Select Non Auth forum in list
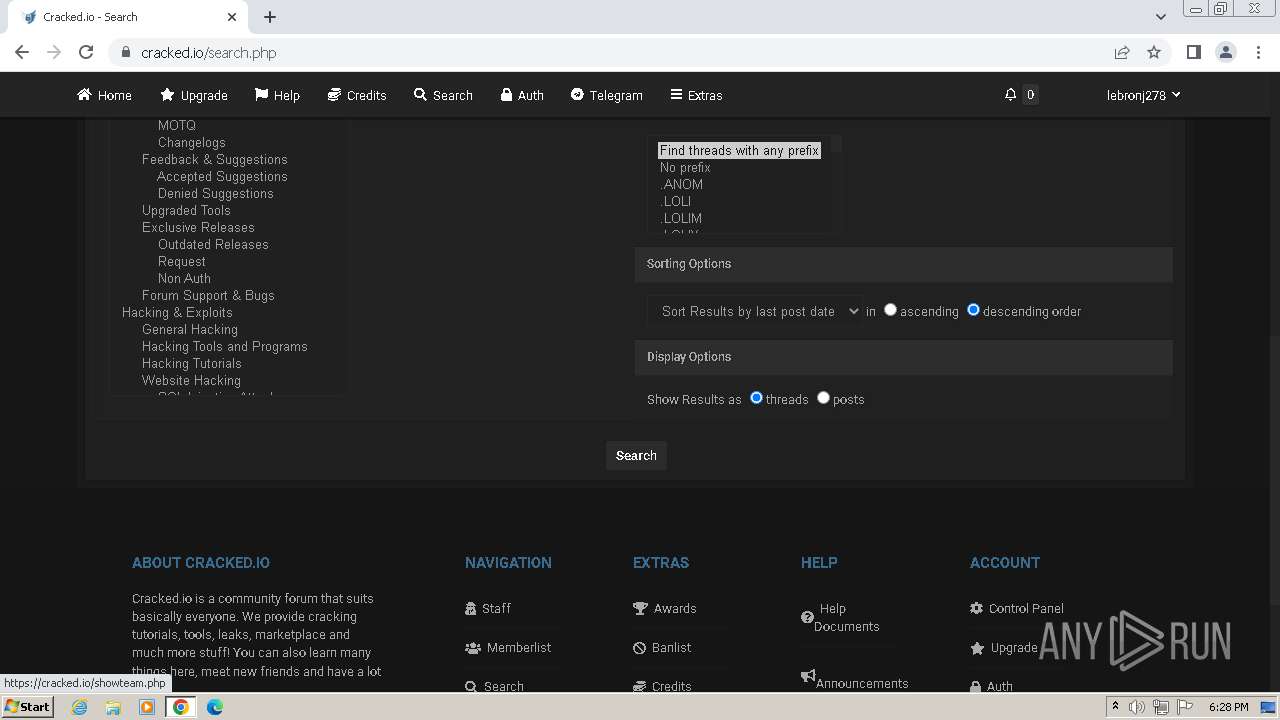Screen dimensions: 1280x720 point(184,278)
